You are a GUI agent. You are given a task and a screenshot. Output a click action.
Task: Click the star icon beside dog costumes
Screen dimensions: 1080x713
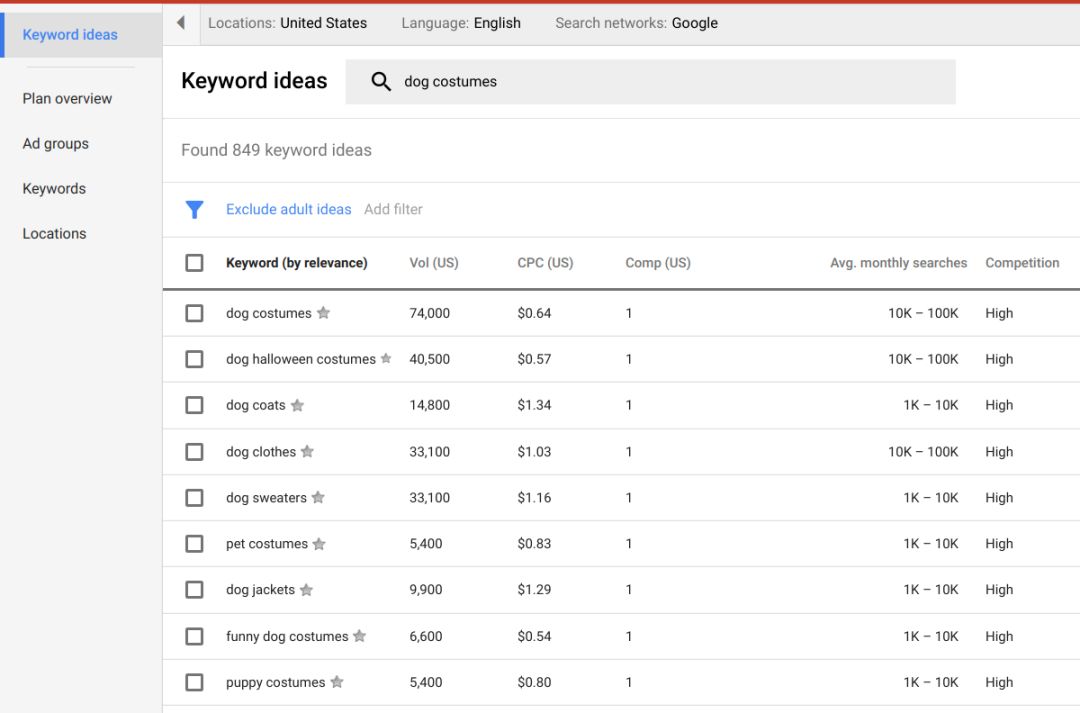click(x=323, y=313)
